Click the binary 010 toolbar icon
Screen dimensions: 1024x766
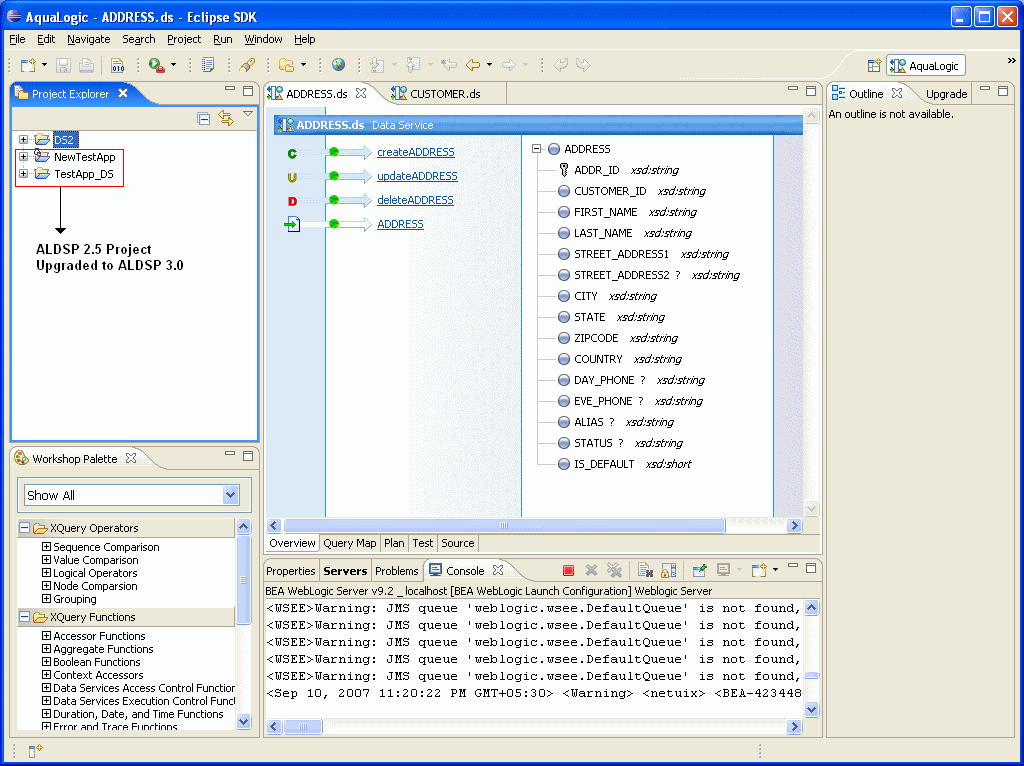point(118,65)
